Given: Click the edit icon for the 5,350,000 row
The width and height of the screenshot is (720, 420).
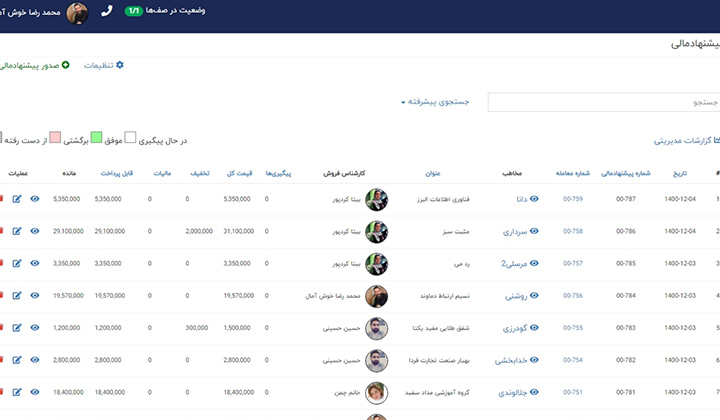Looking at the screenshot, I should point(16,199).
